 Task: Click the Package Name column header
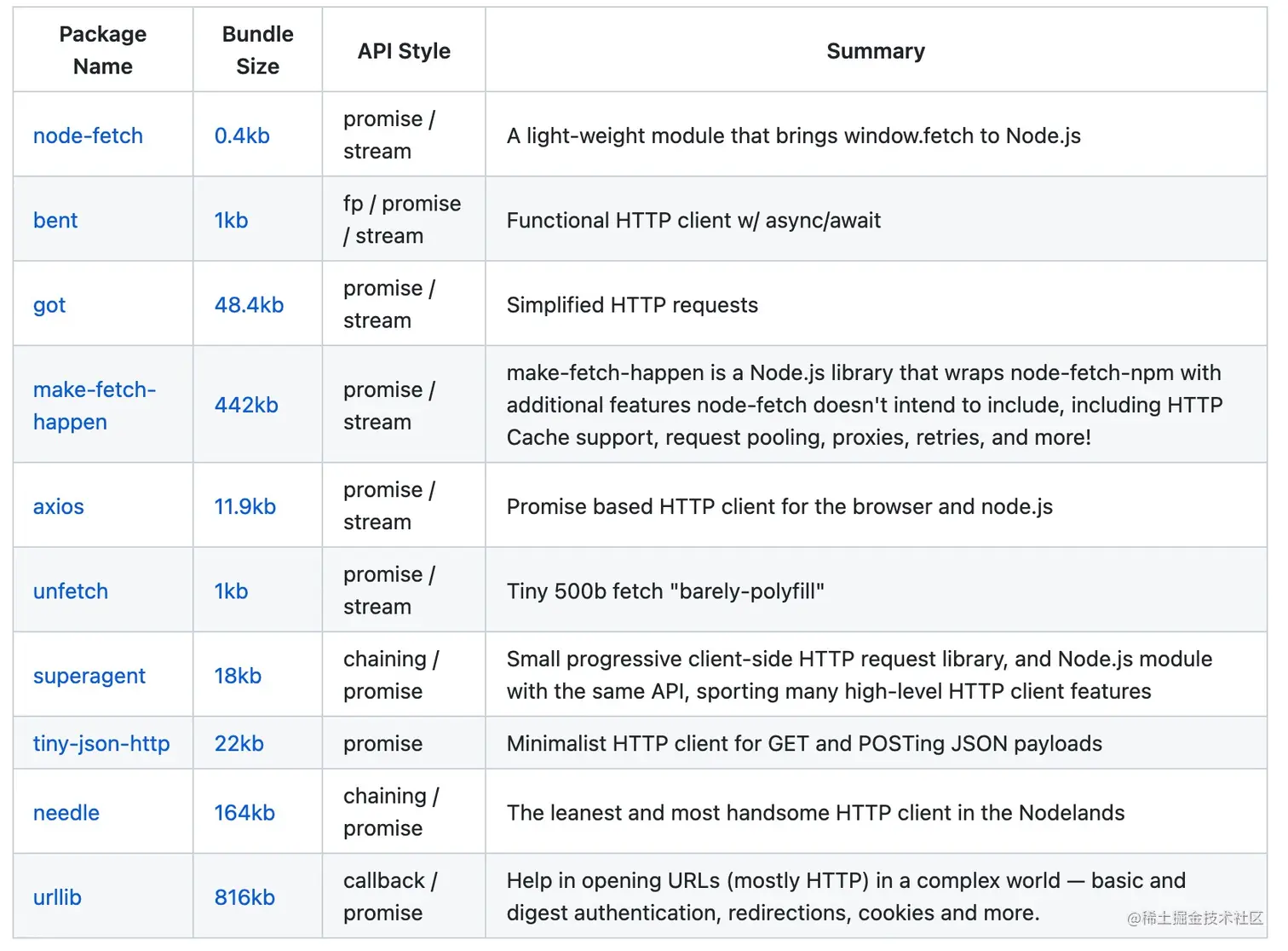click(x=103, y=50)
